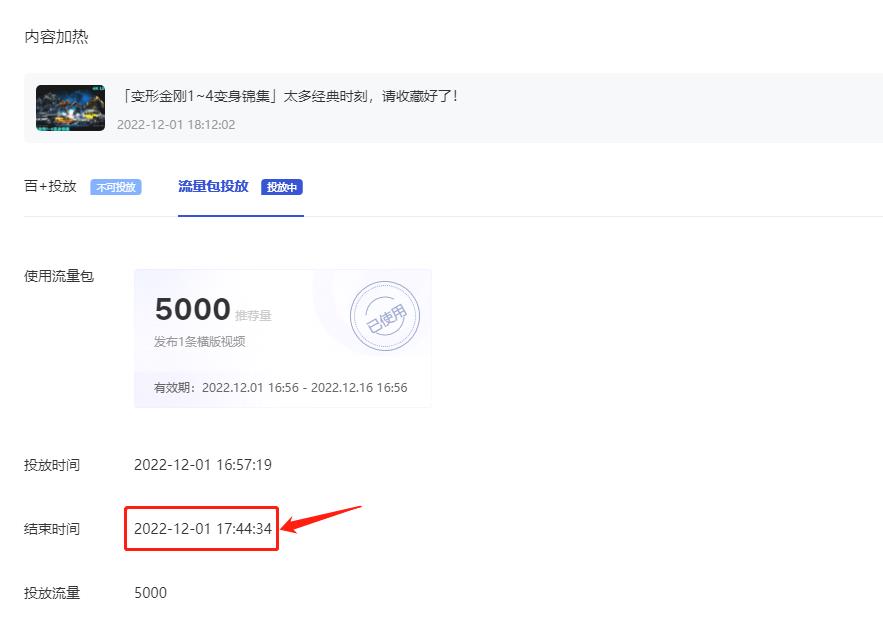
Task: Click the Transformers video thumbnail
Action: tap(70, 108)
